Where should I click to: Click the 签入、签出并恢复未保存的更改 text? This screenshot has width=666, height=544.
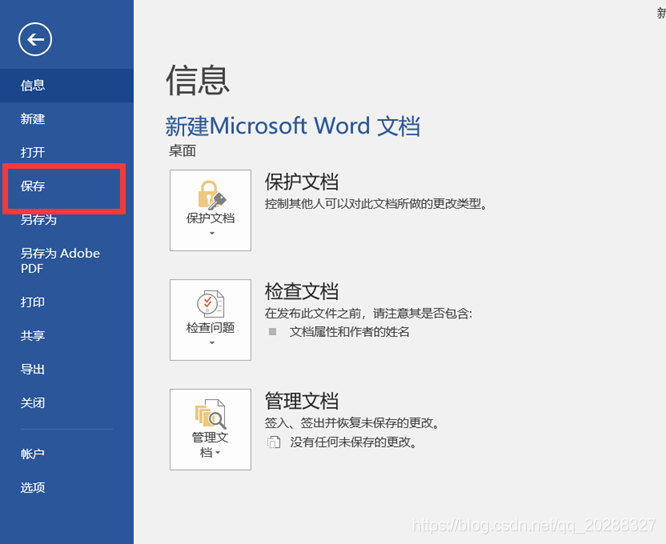coord(352,423)
